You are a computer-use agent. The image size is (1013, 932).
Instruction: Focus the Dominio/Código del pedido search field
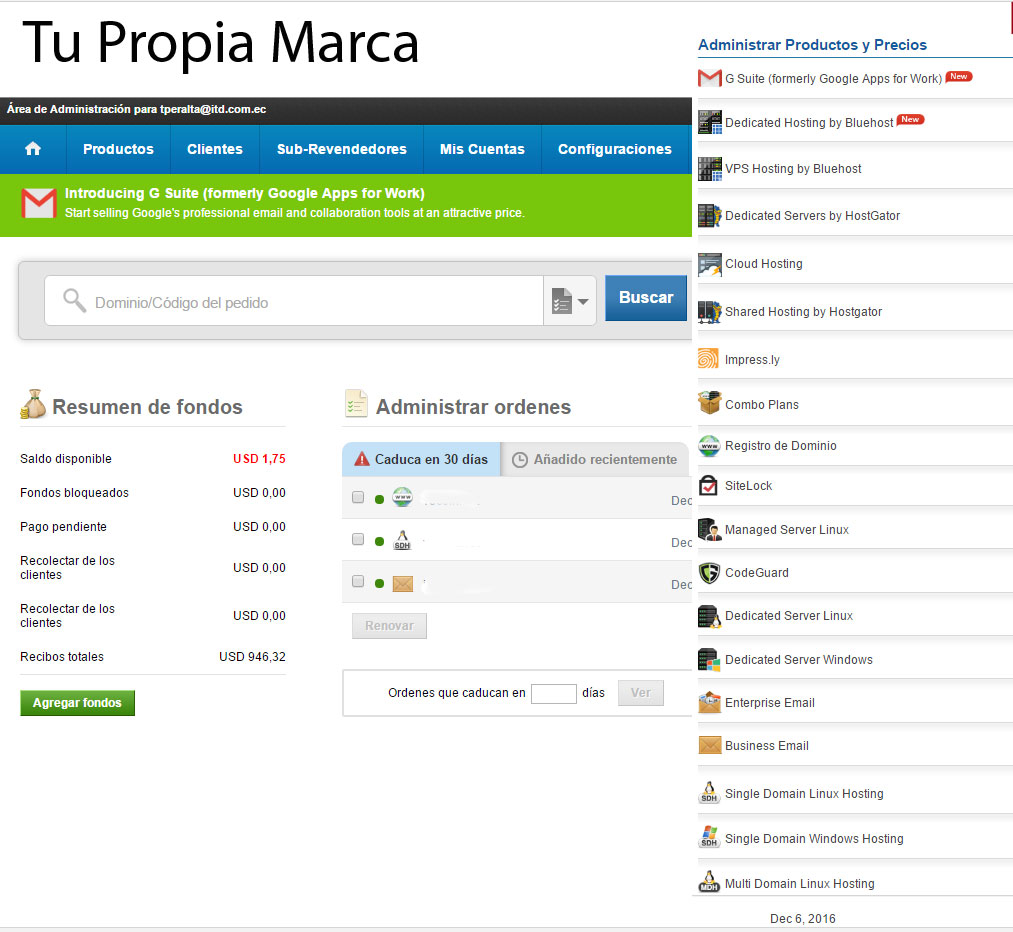click(294, 301)
